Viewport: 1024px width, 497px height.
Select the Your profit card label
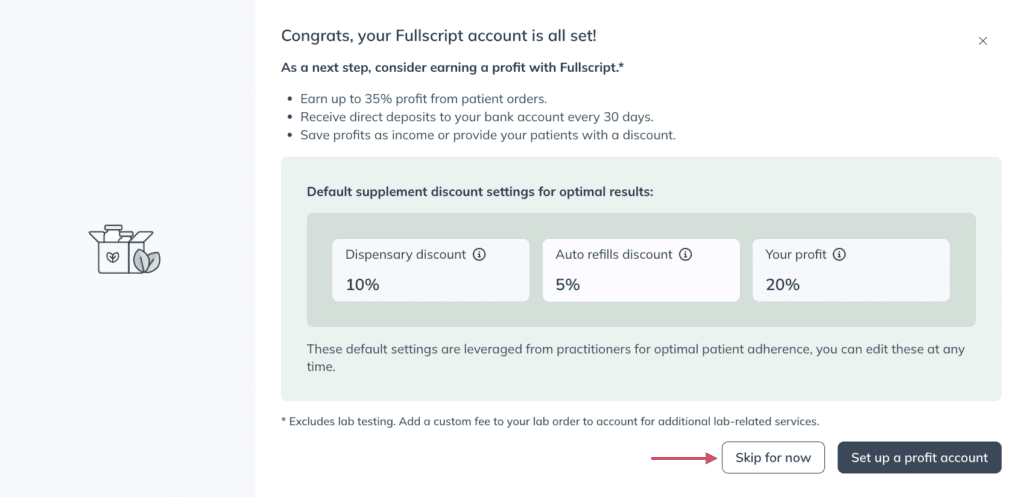(796, 255)
